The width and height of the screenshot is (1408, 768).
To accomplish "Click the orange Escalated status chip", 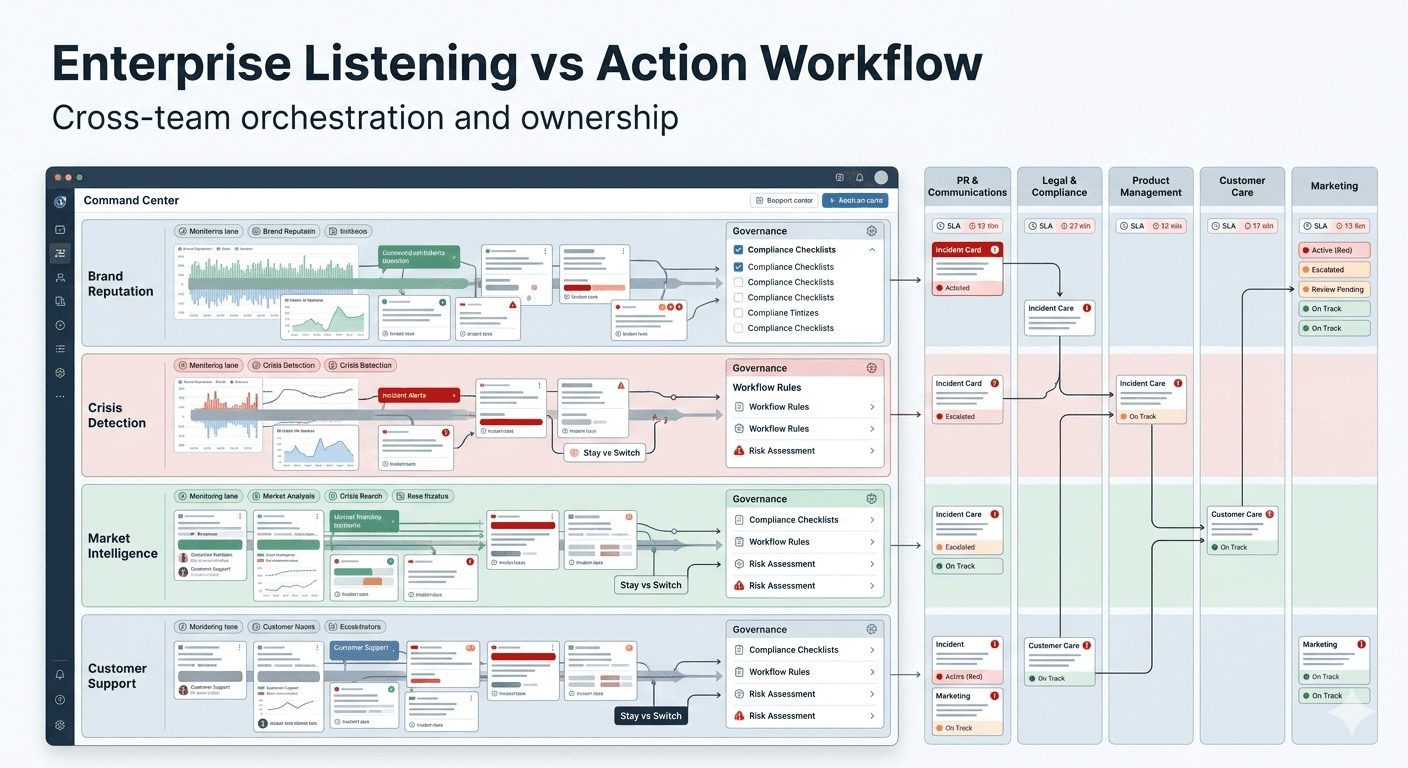I will click(x=1334, y=269).
